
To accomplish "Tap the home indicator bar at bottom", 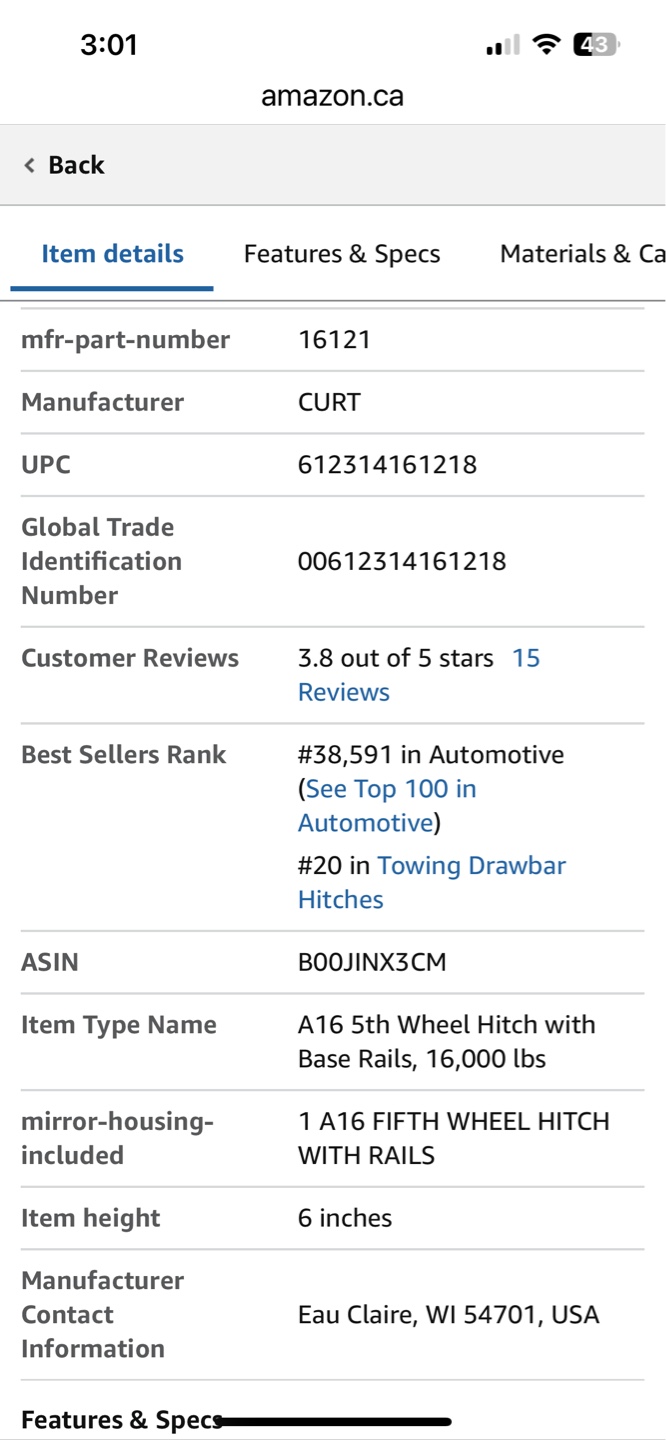I will click(333, 1421).
